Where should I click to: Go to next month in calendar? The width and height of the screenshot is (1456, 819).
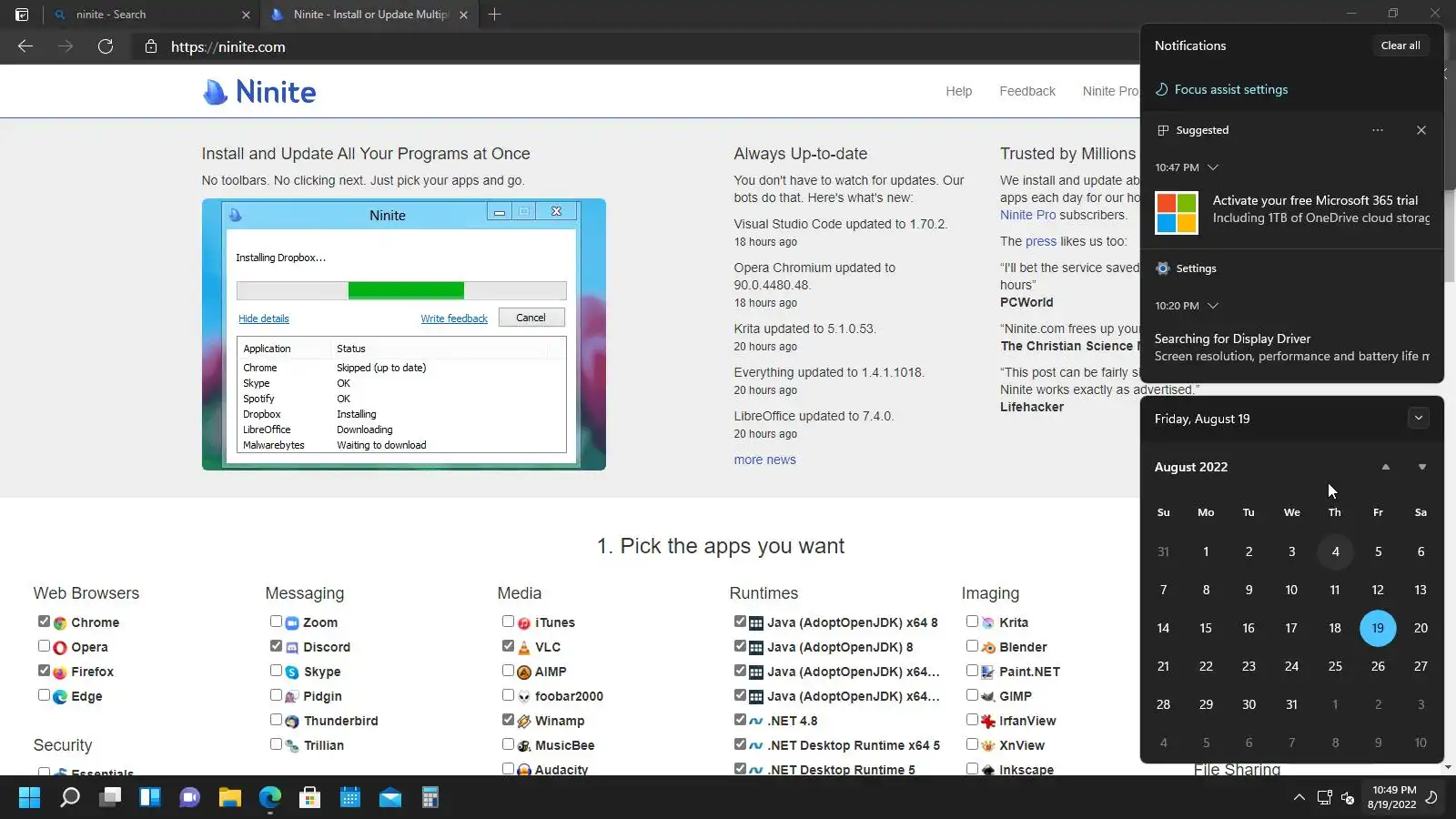click(x=1422, y=467)
